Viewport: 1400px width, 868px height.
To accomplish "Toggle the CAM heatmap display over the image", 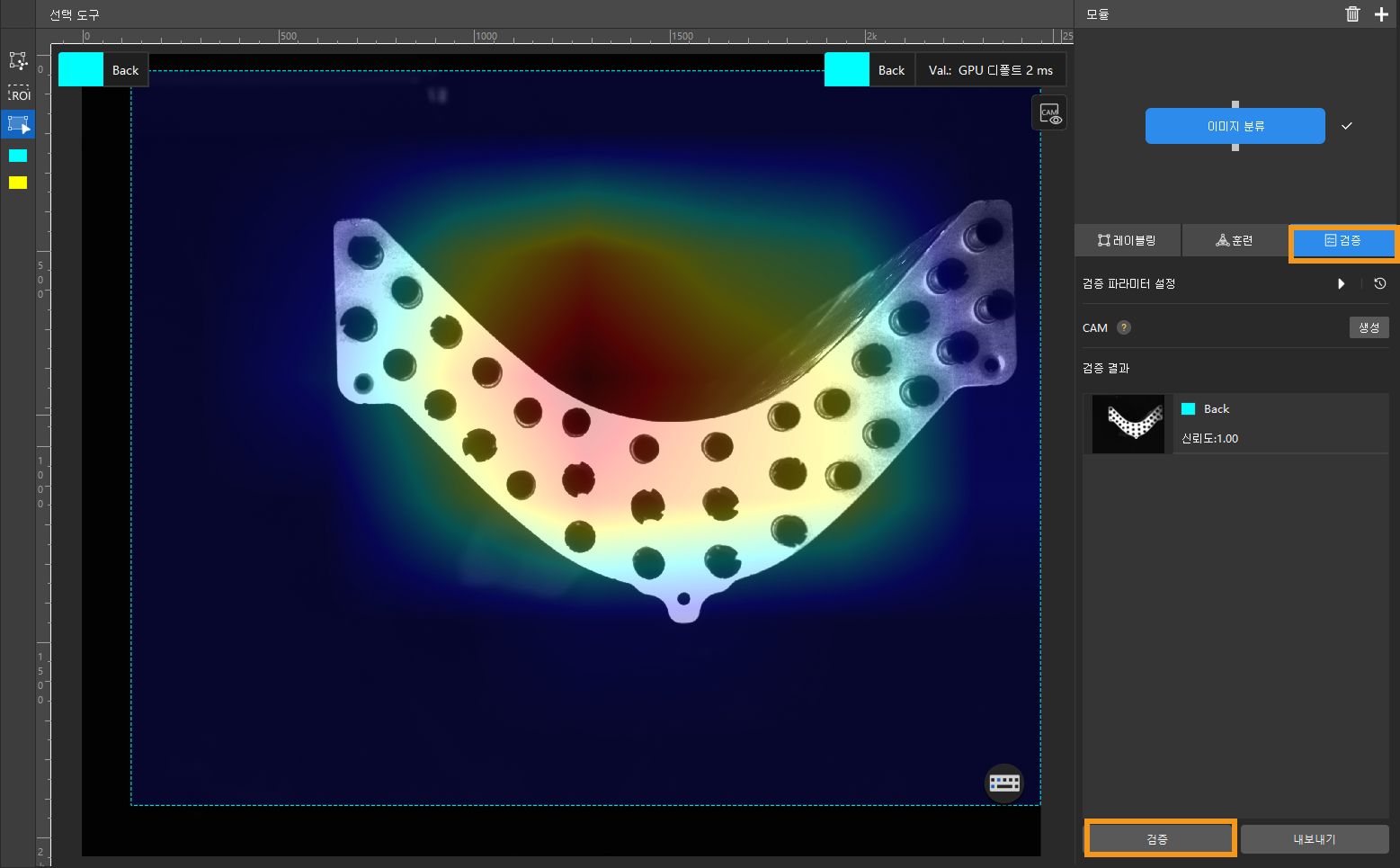I will 1049,113.
